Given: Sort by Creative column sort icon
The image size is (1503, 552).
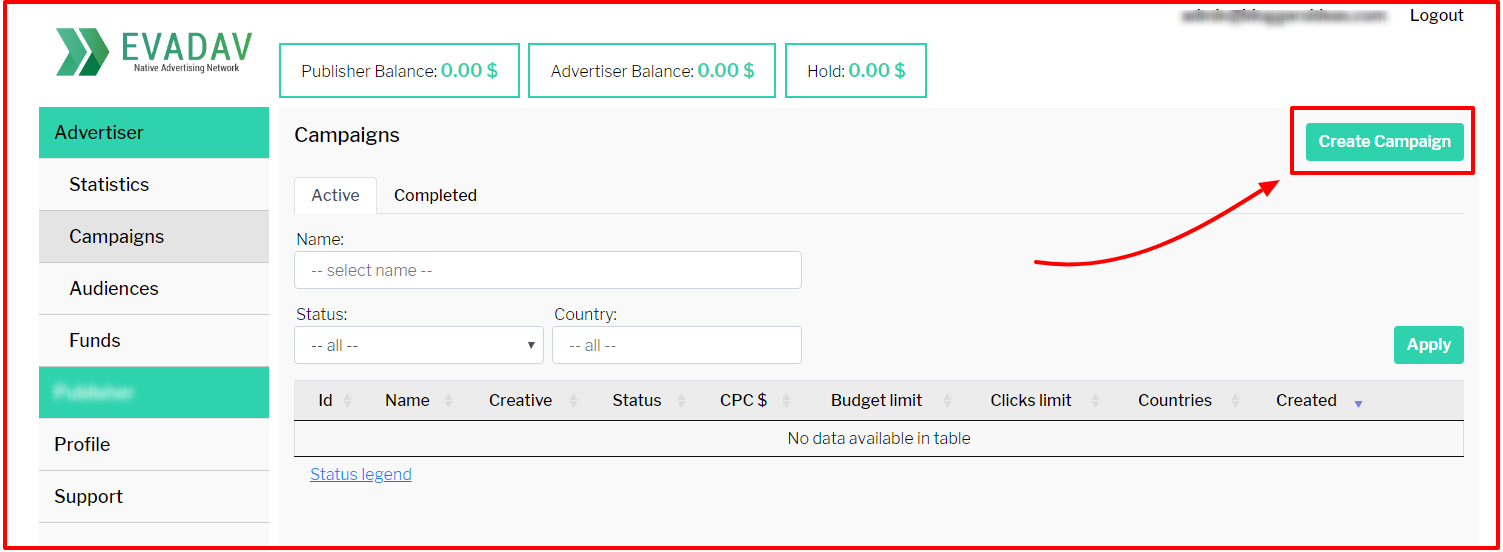Looking at the screenshot, I should click(573, 401).
